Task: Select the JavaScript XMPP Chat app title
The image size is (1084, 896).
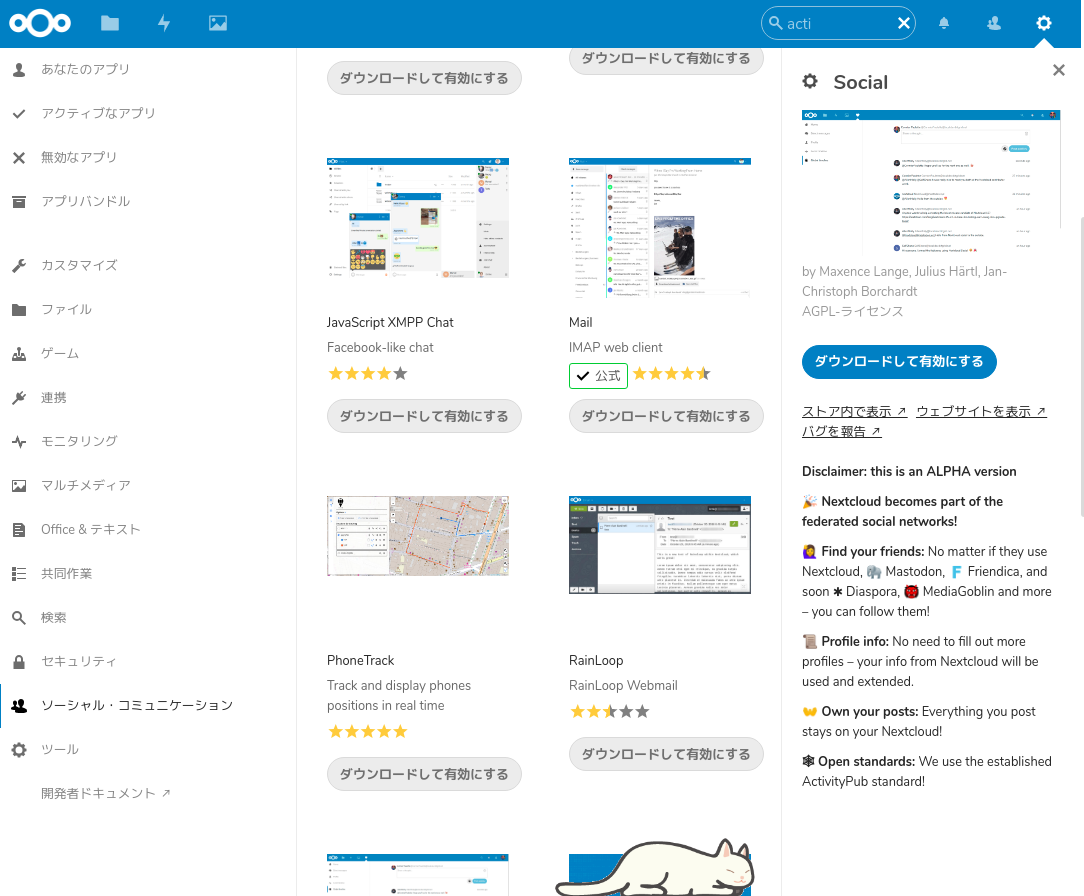Action: [x=390, y=322]
